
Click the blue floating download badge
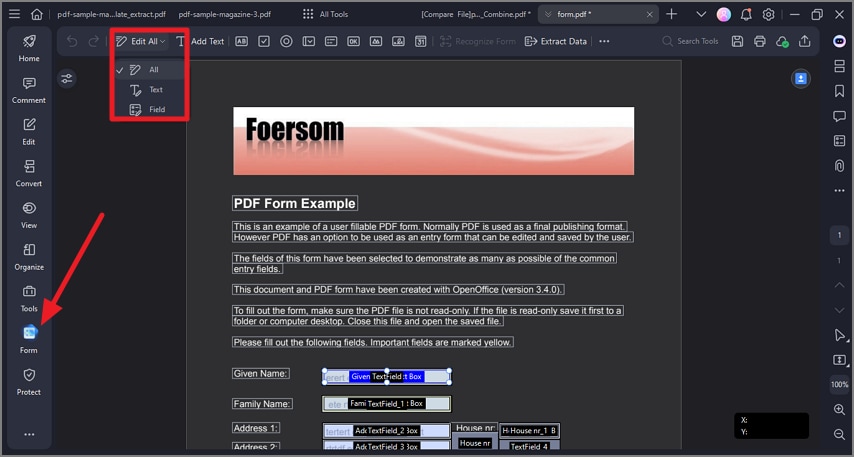click(801, 79)
